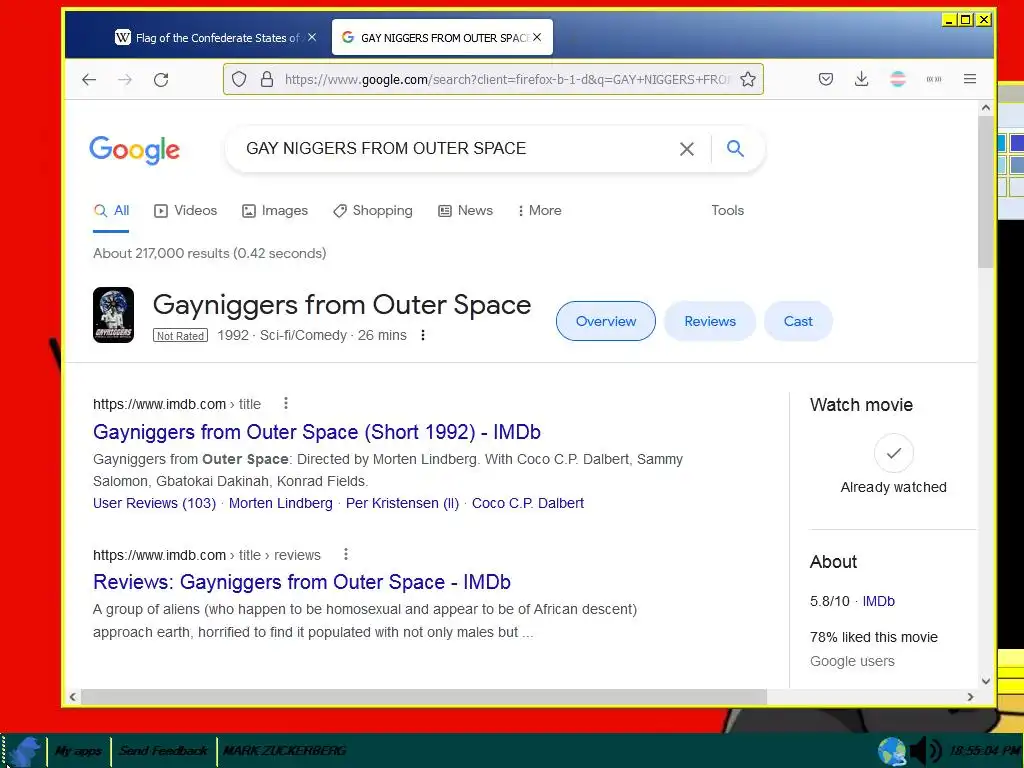
Task: Go back to the previous page
Action: click(x=89, y=80)
